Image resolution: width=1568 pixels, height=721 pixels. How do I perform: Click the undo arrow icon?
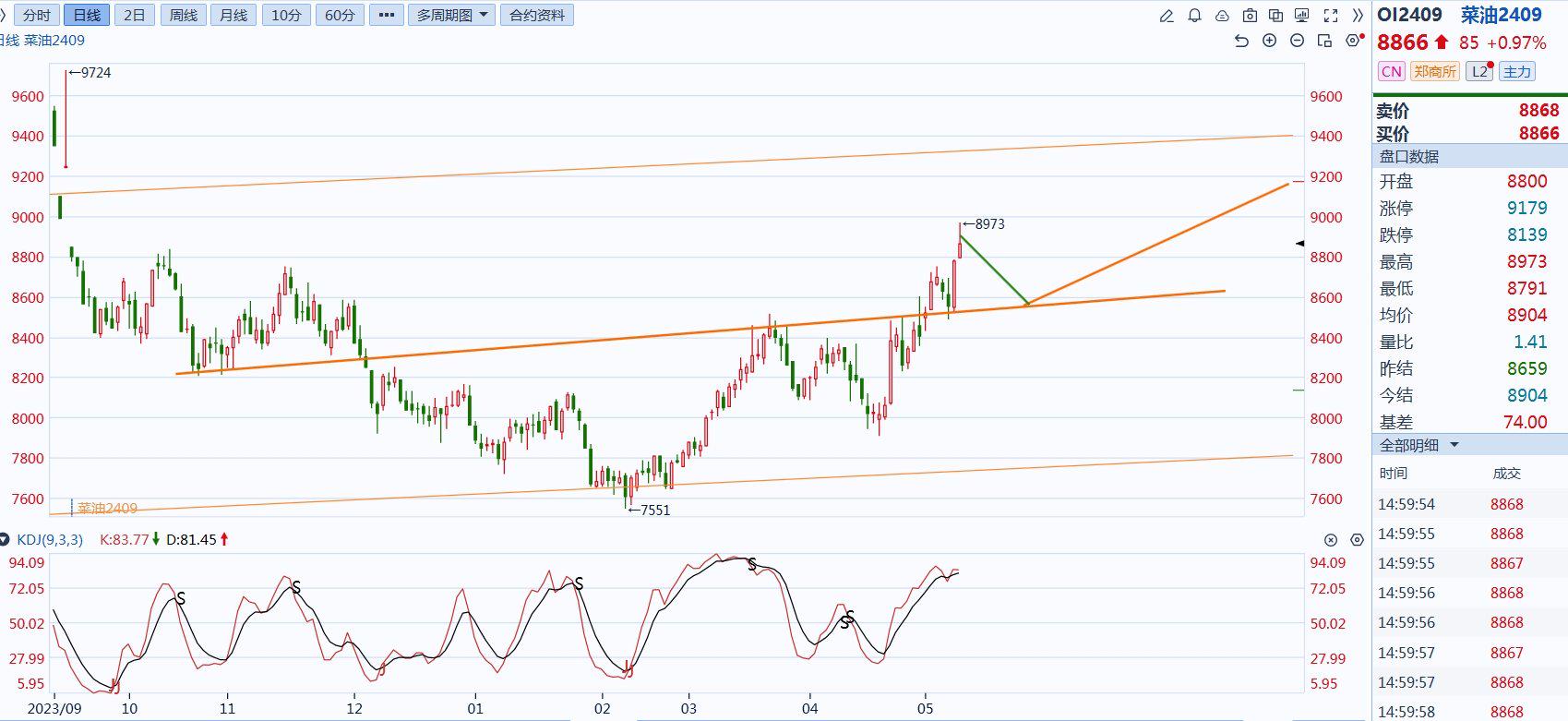[x=1241, y=41]
